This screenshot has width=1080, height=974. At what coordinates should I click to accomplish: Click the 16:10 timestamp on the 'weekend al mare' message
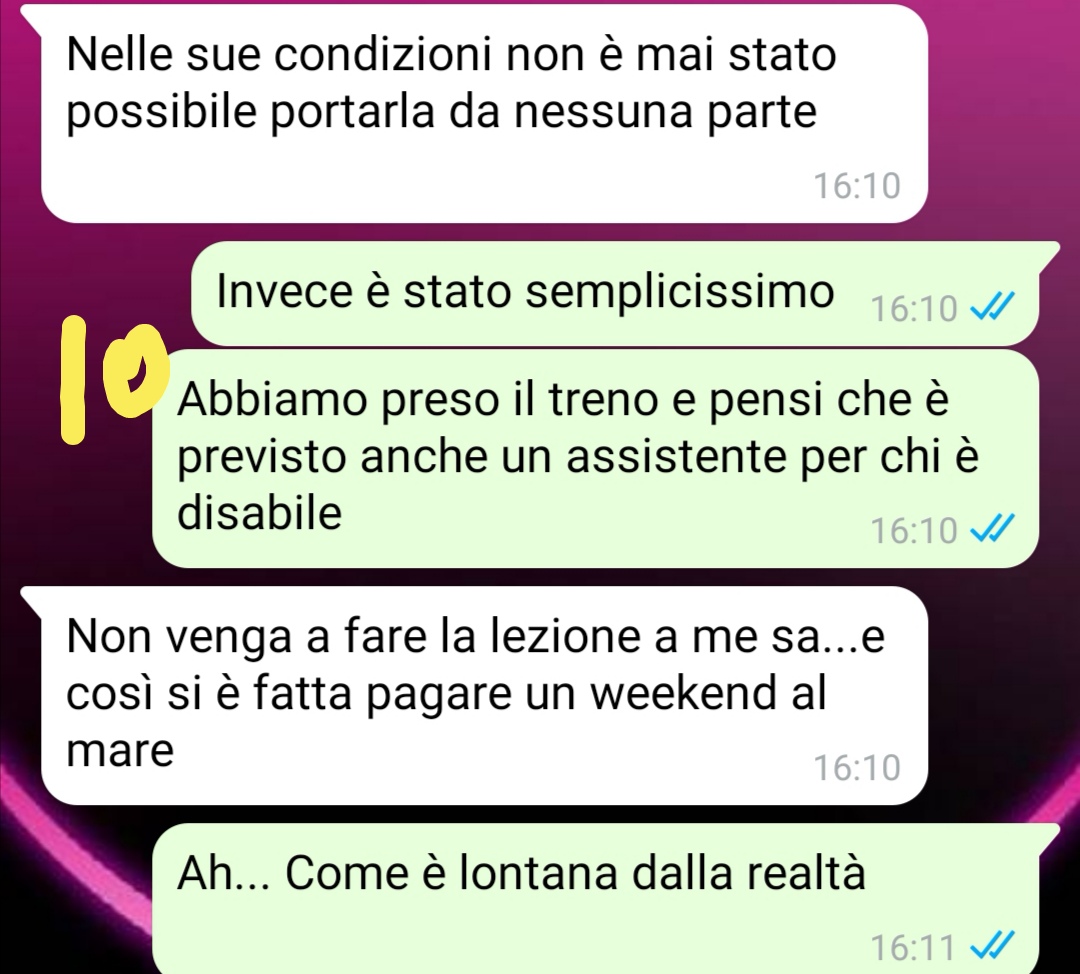[857, 767]
